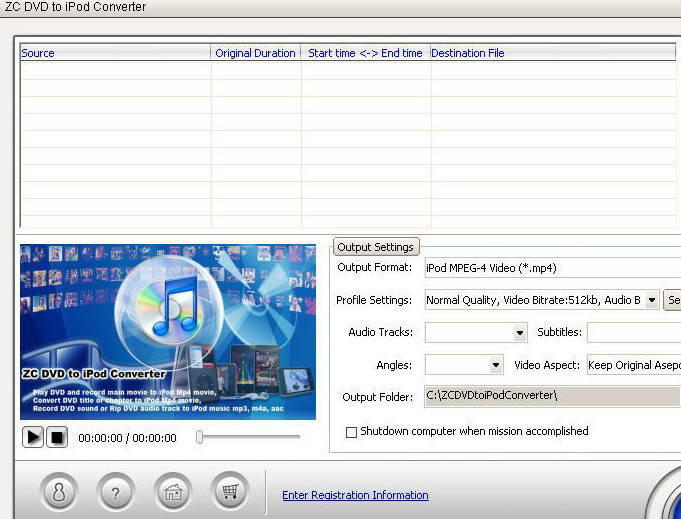Screen dimensions: 681x519
Task: Open the purchase shopping cart icon
Action: click(230, 491)
